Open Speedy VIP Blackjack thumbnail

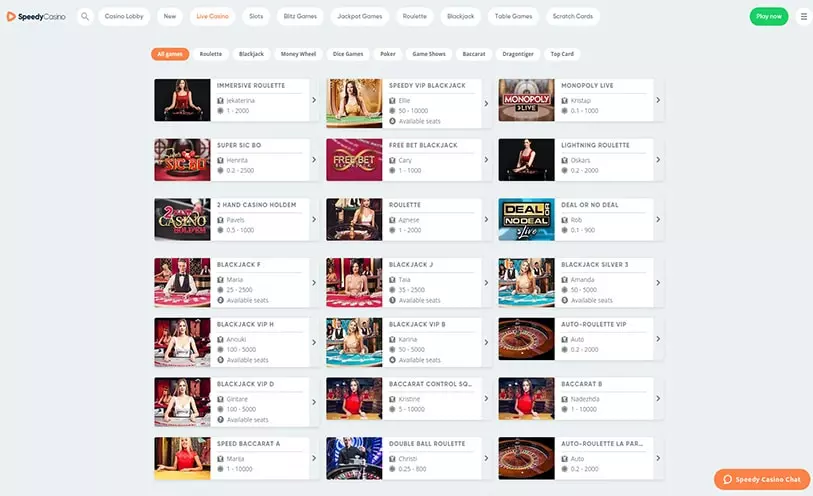[x=354, y=103]
